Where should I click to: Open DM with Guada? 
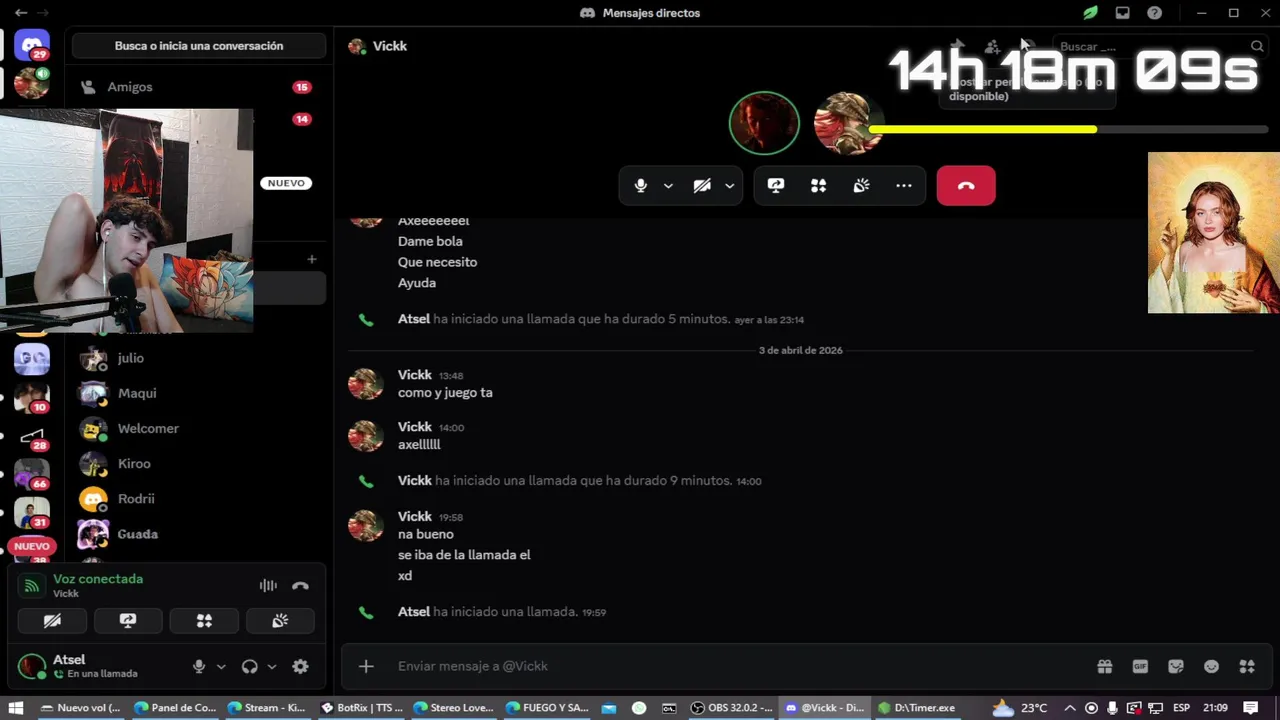click(198, 534)
